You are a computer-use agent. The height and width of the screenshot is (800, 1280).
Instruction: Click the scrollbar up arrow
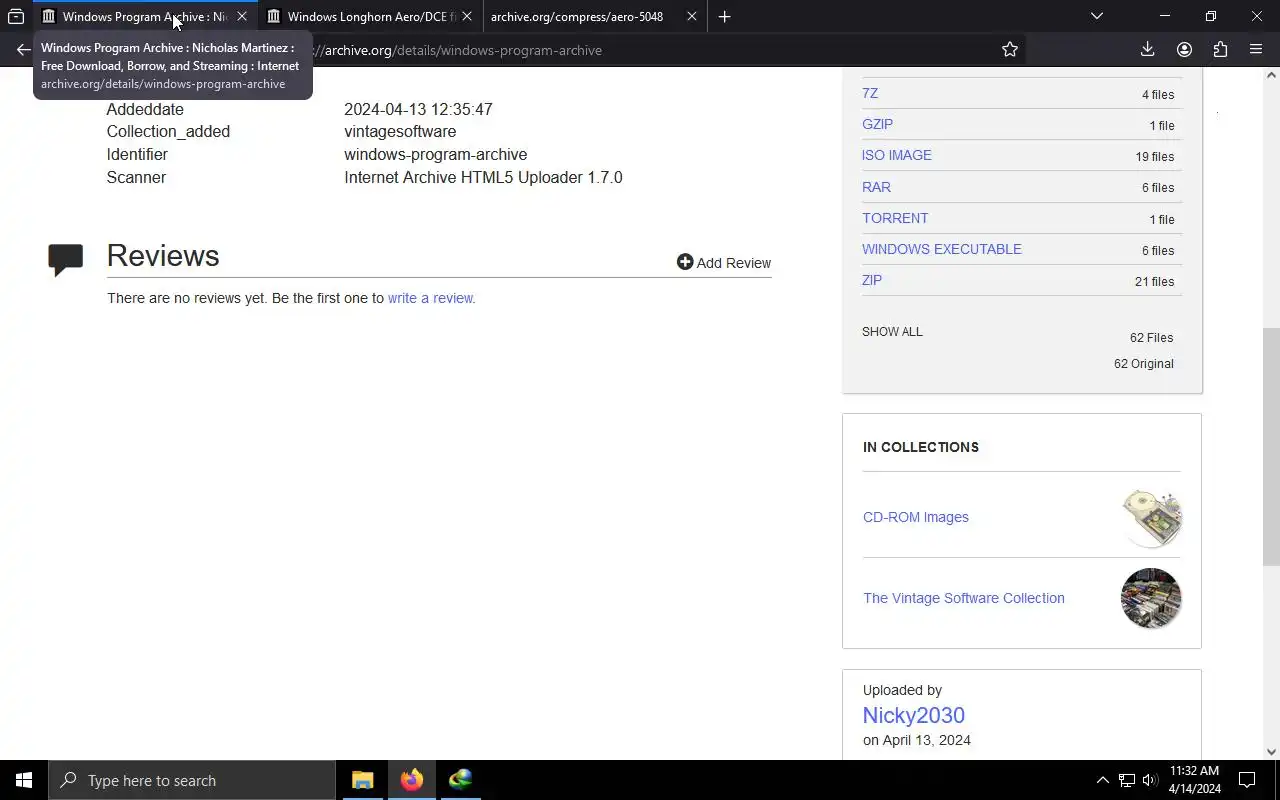coord(1272,75)
